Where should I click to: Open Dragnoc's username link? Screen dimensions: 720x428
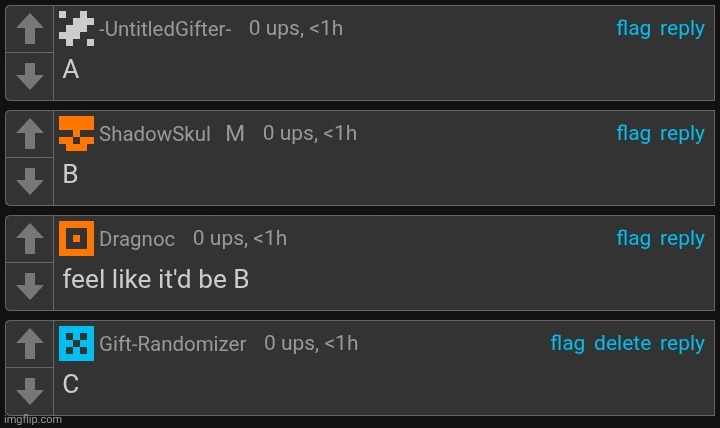137,240
